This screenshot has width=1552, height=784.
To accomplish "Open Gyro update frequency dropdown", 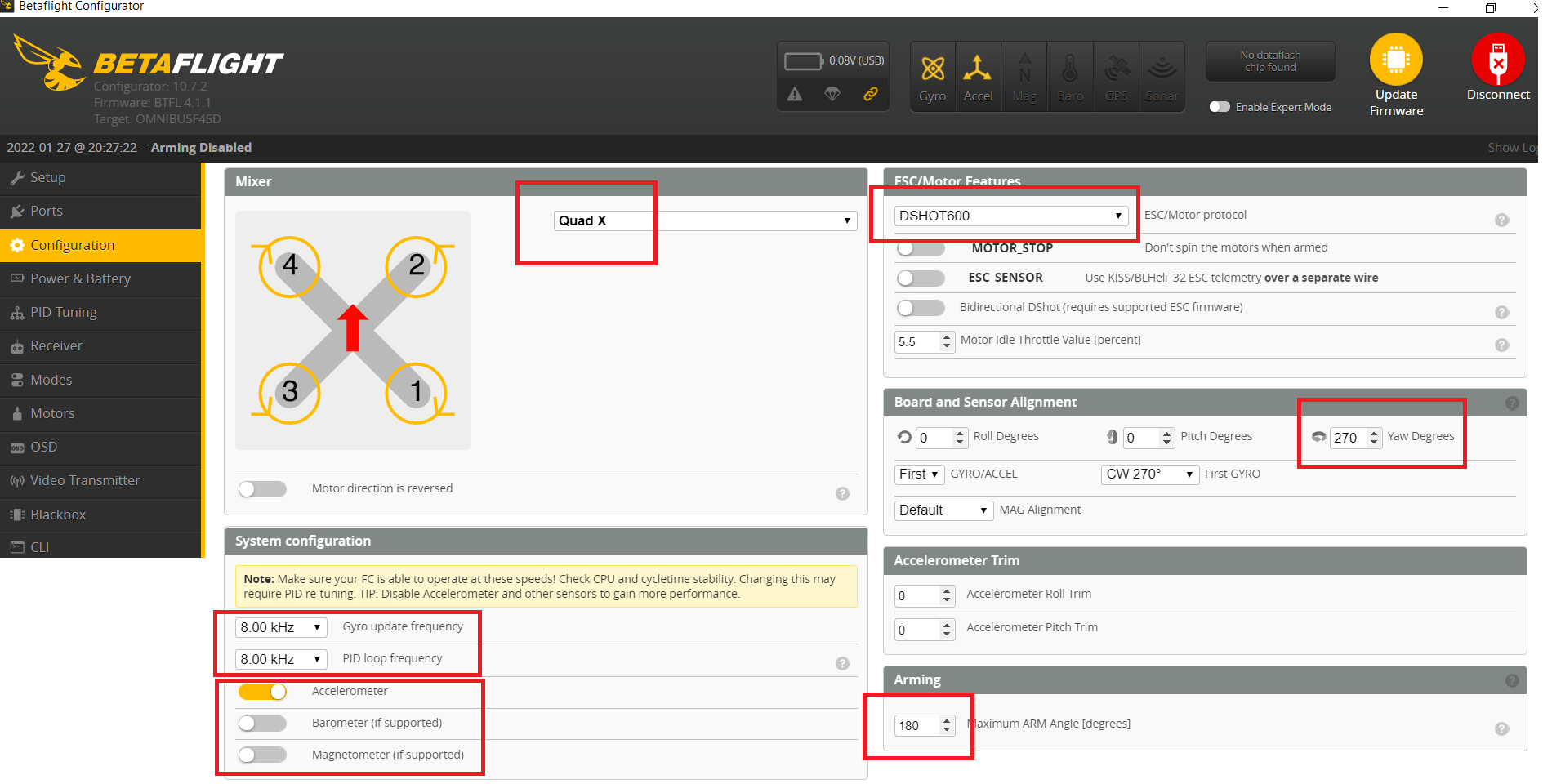I will [281, 627].
